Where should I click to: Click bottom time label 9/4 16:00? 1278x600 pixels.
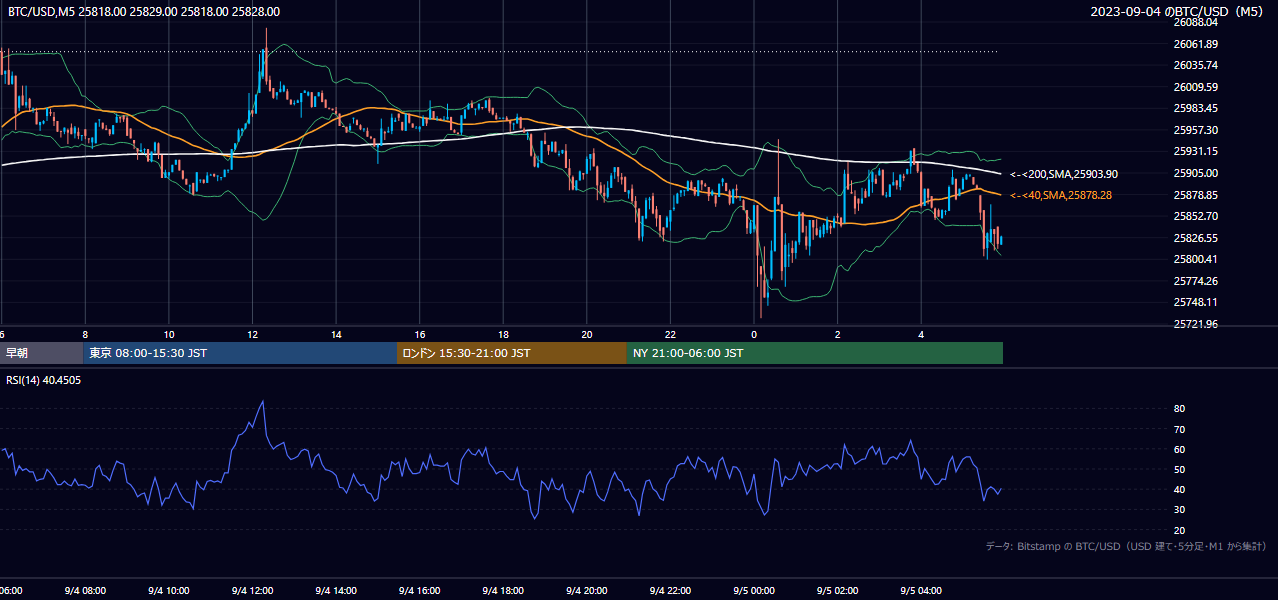[420, 591]
